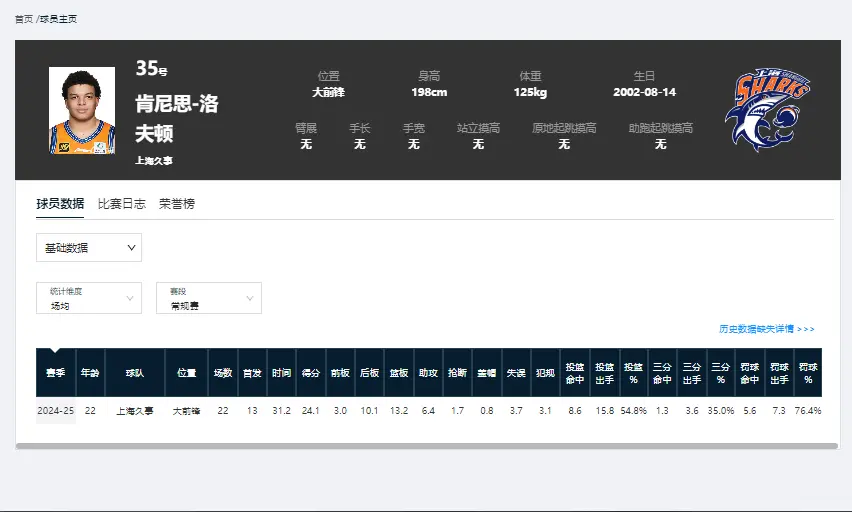Click the 上海久事 team name under the player name
This screenshot has height=512, width=852.
pos(154,160)
